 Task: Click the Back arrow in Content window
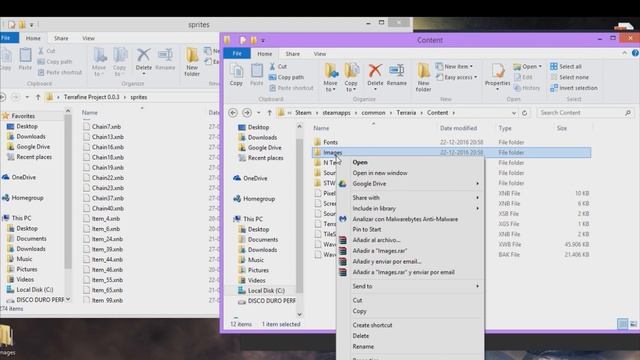pyautogui.click(x=233, y=113)
